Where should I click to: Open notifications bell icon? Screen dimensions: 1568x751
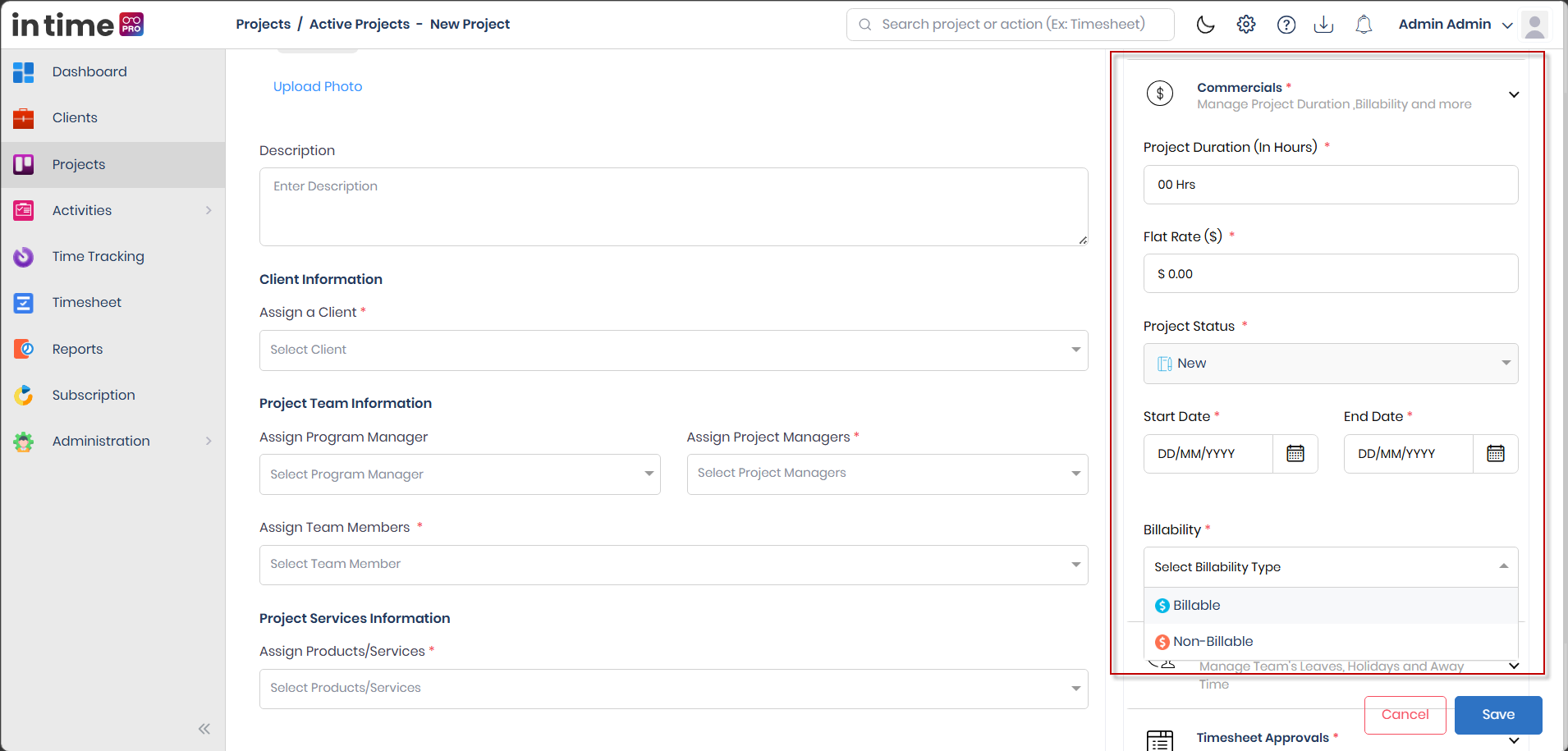[1364, 25]
